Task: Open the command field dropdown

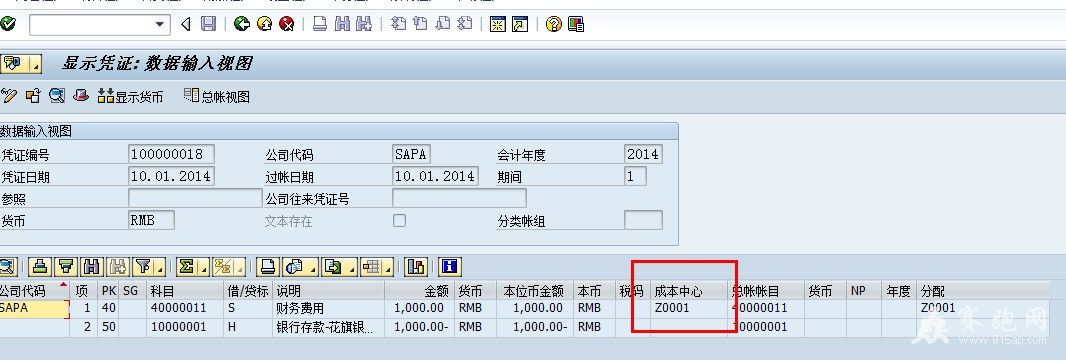Action: point(160,25)
